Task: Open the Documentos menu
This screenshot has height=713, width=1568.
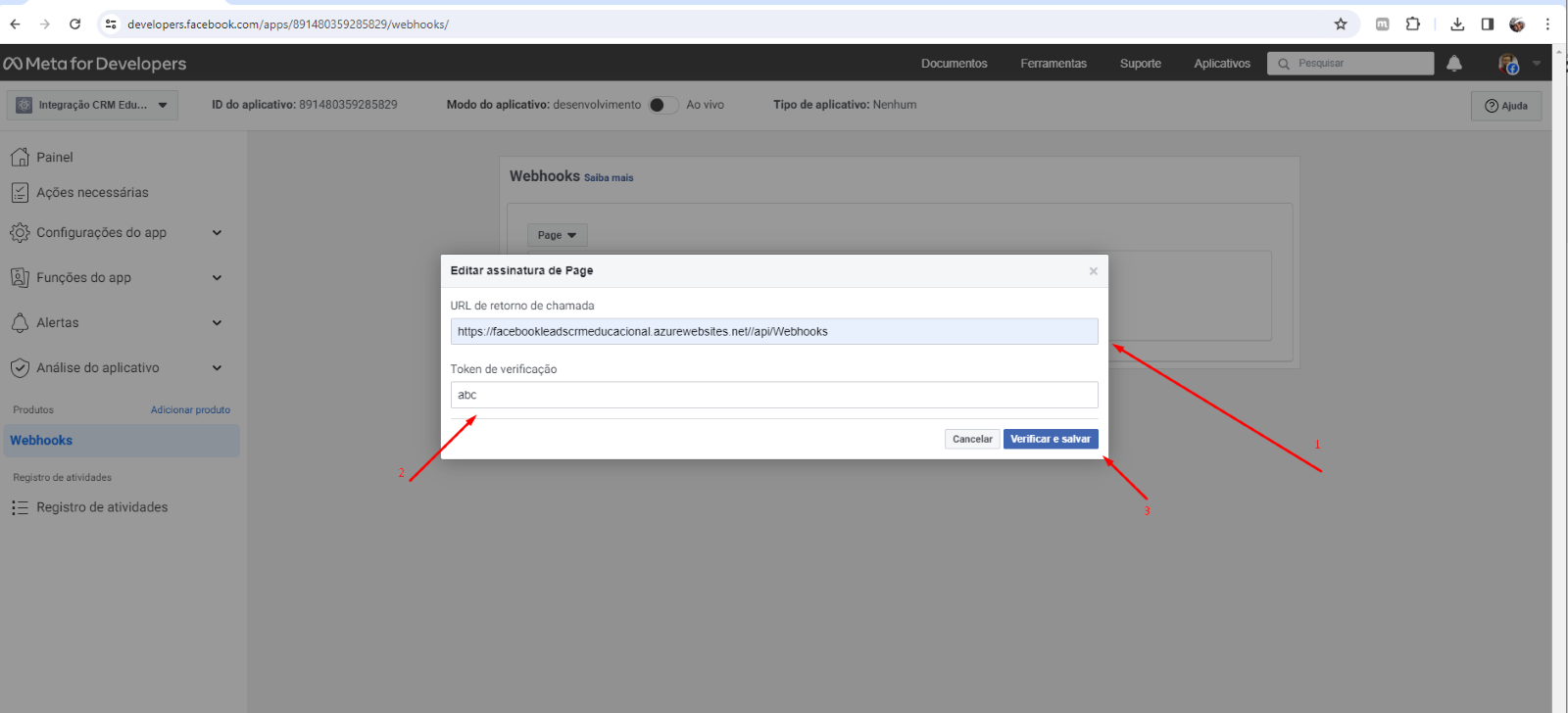Action: click(x=954, y=64)
